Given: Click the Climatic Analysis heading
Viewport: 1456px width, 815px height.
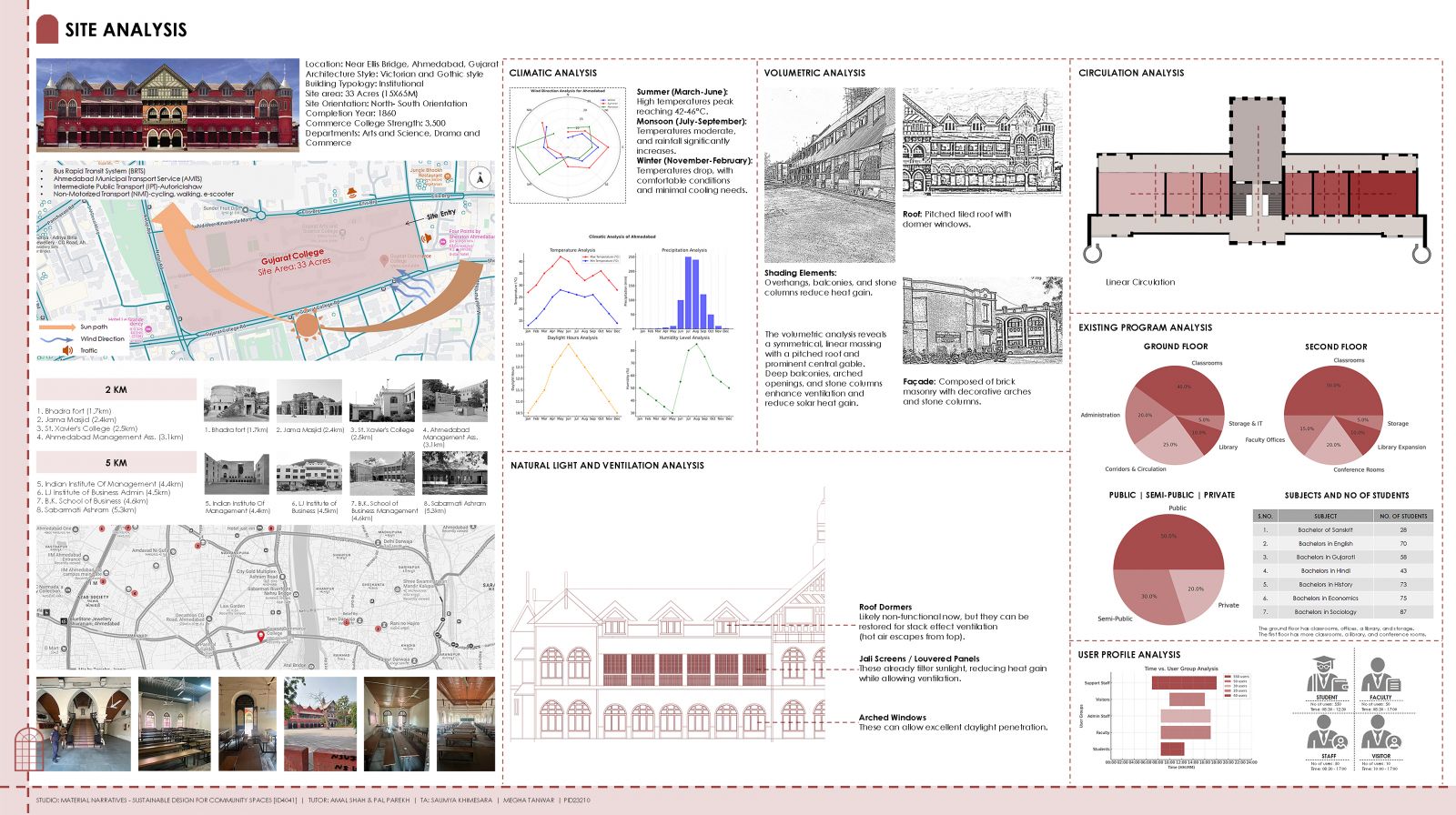Looking at the screenshot, I should point(553,73).
